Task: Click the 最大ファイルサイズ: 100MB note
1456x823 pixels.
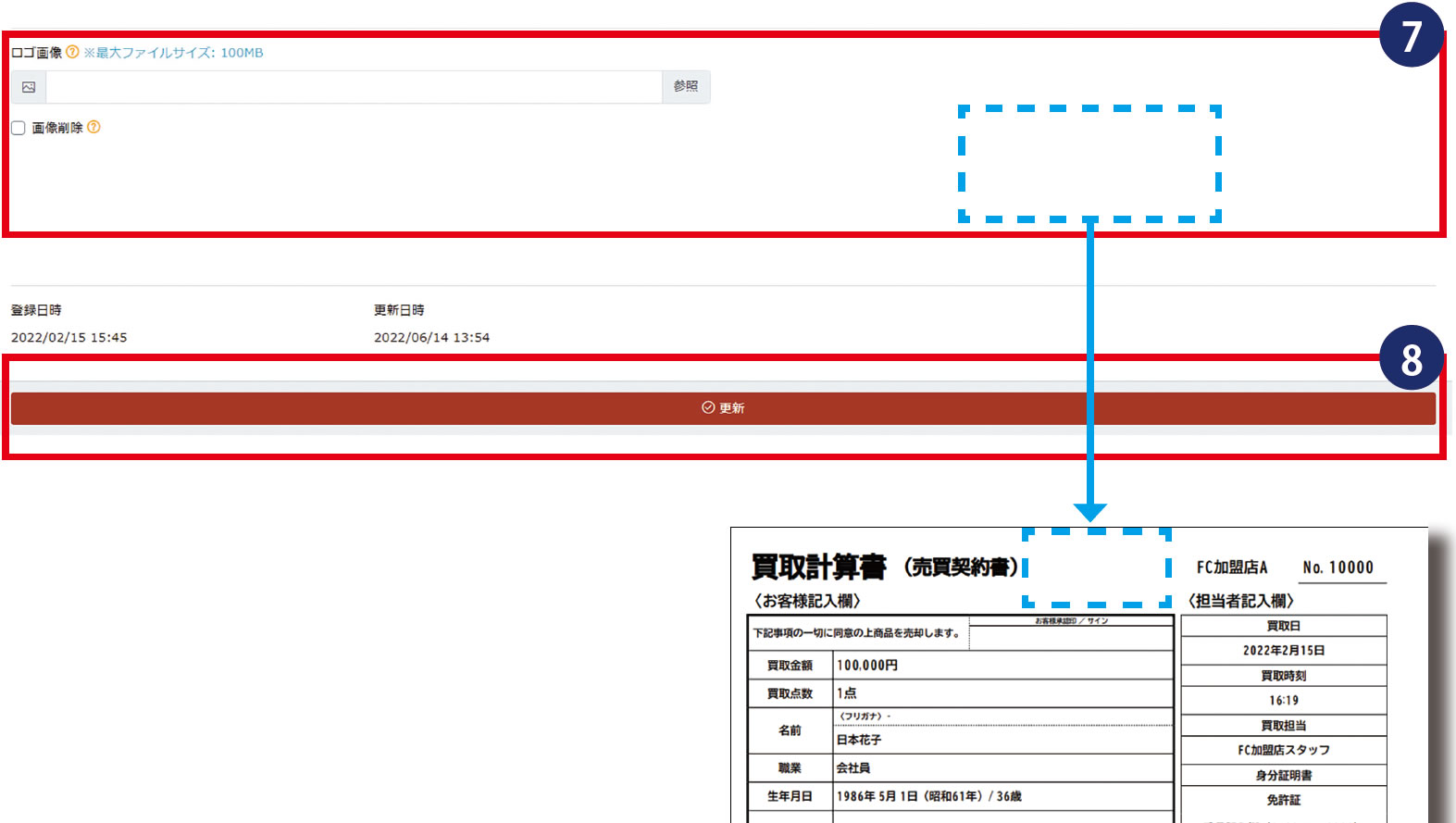Action: 174,53
